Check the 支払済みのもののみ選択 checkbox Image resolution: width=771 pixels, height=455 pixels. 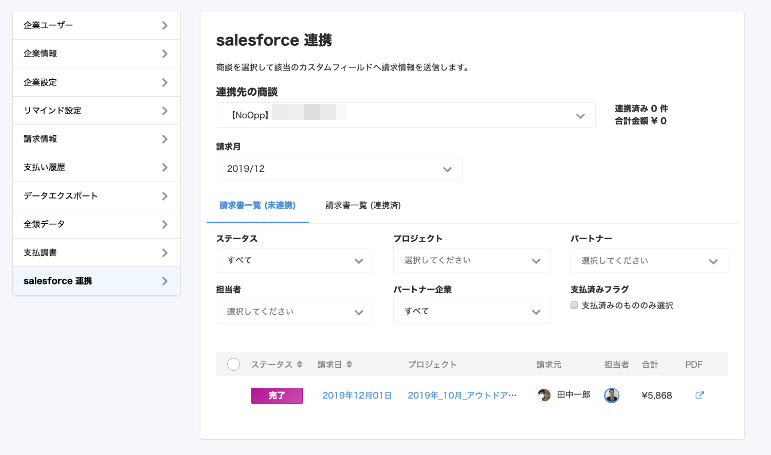[x=574, y=305]
